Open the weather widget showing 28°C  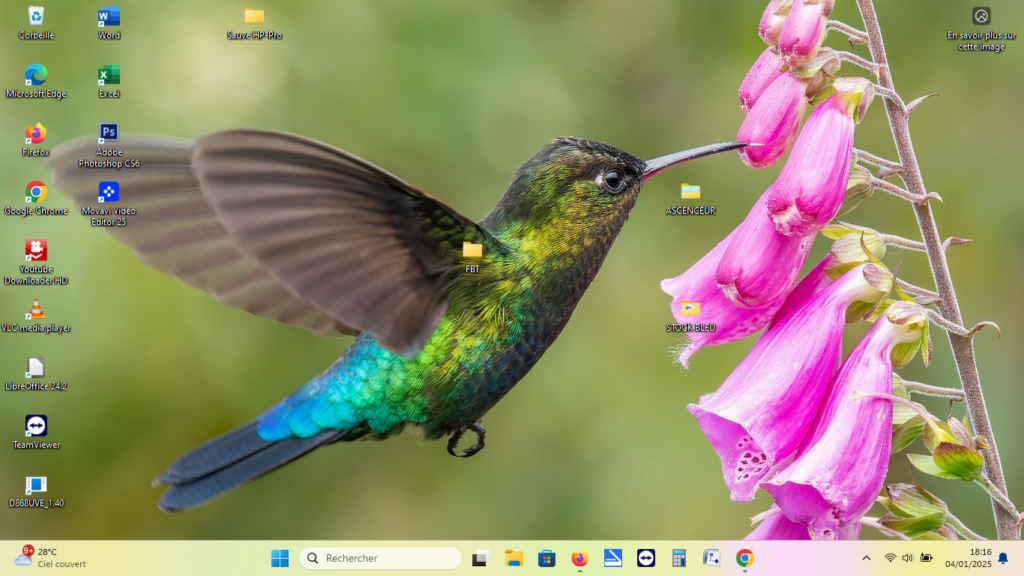point(50,558)
